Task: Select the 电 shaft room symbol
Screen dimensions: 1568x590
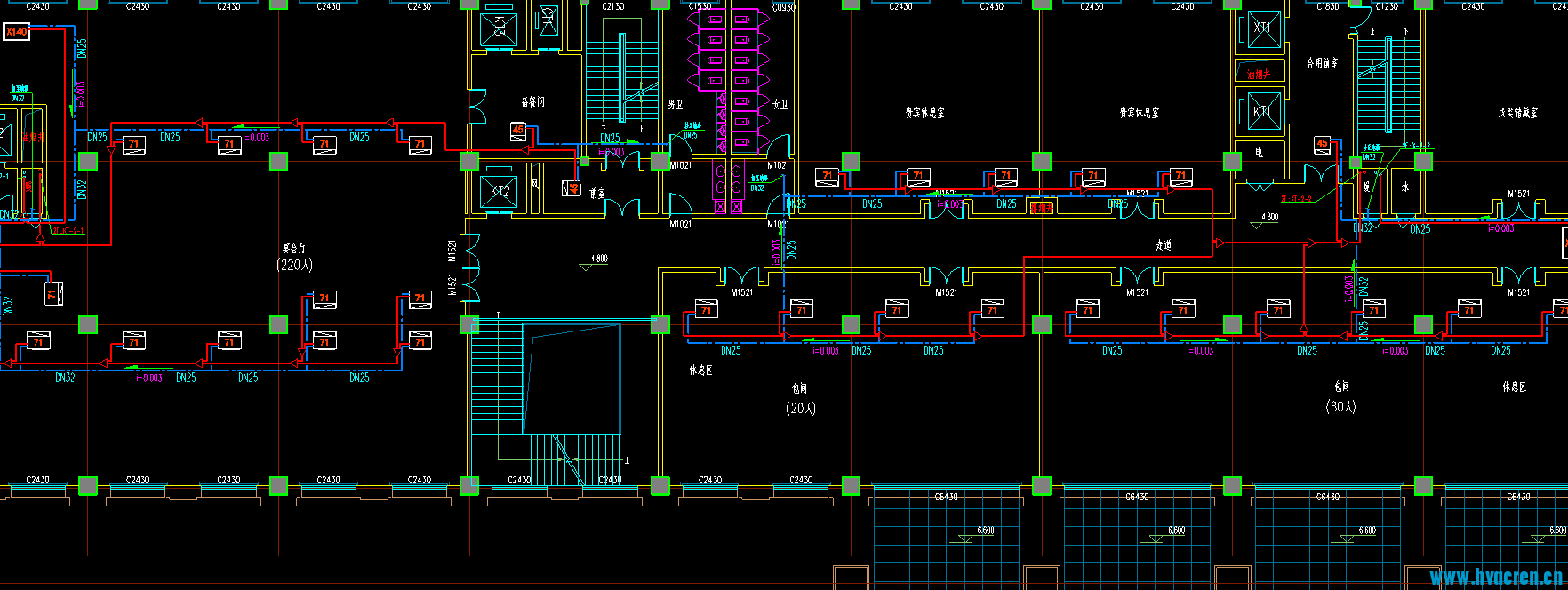Action: click(1259, 152)
